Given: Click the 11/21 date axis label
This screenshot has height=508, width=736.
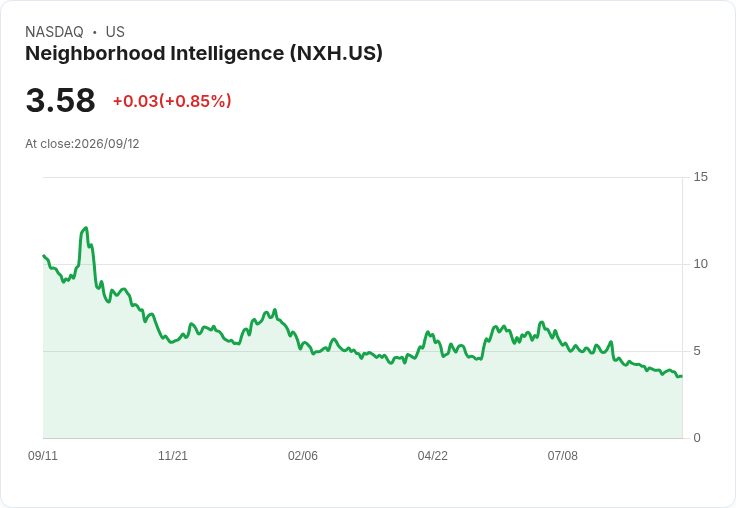Looking at the screenshot, I should coord(173,455).
